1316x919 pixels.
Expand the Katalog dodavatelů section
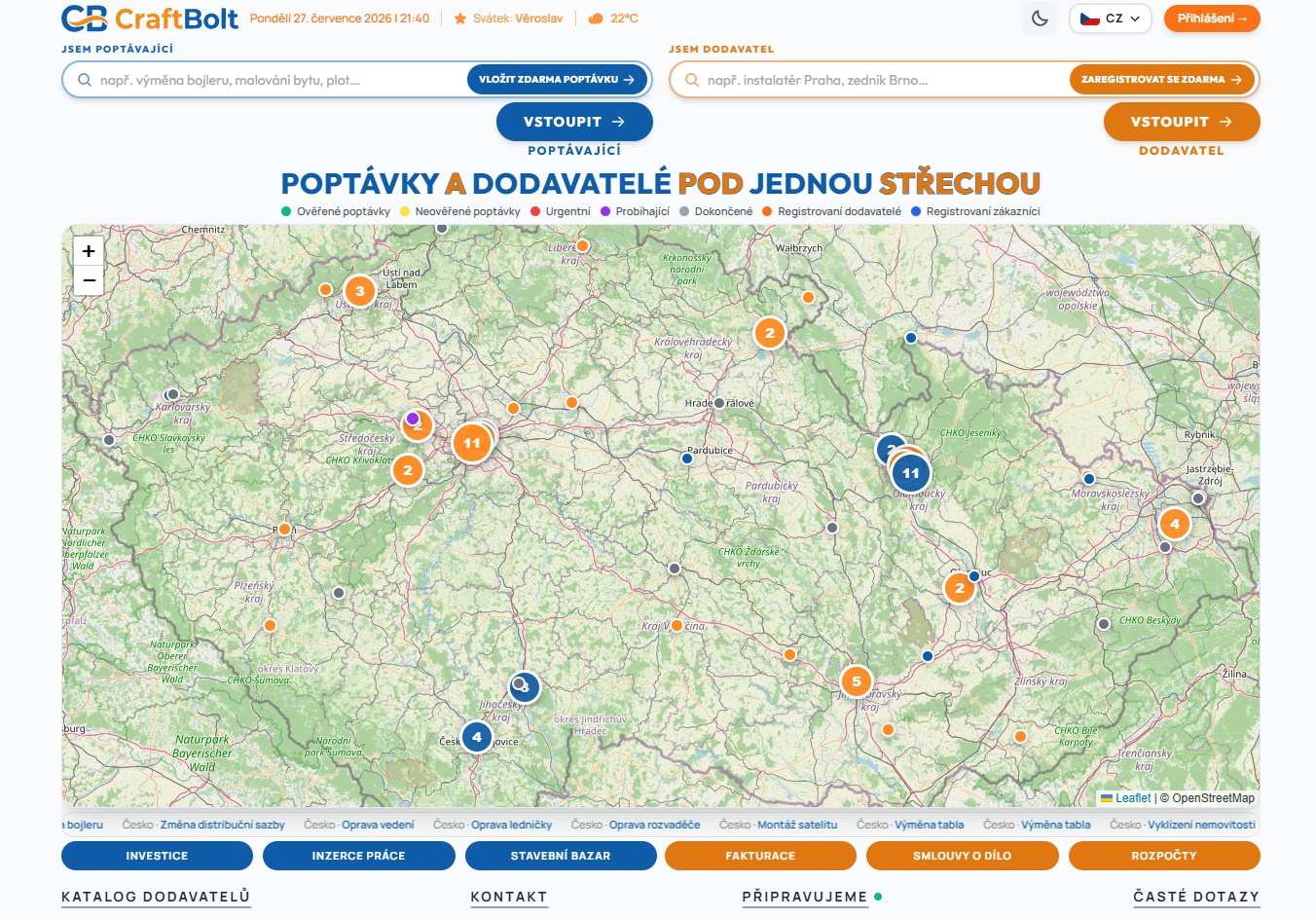coord(156,897)
